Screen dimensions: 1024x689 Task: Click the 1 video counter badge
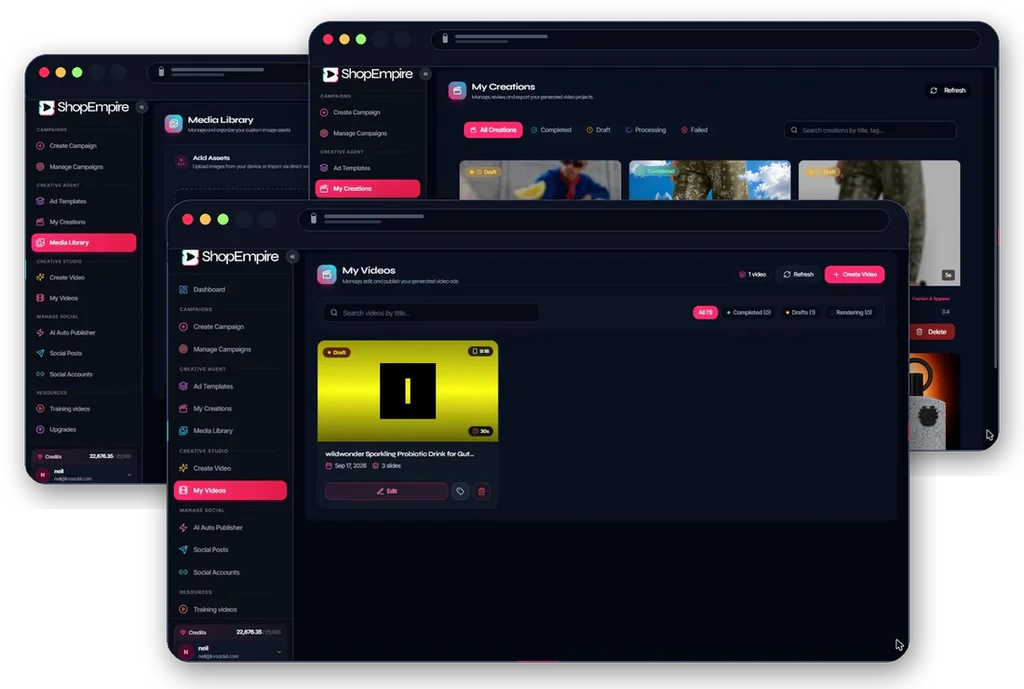pyautogui.click(x=752, y=274)
